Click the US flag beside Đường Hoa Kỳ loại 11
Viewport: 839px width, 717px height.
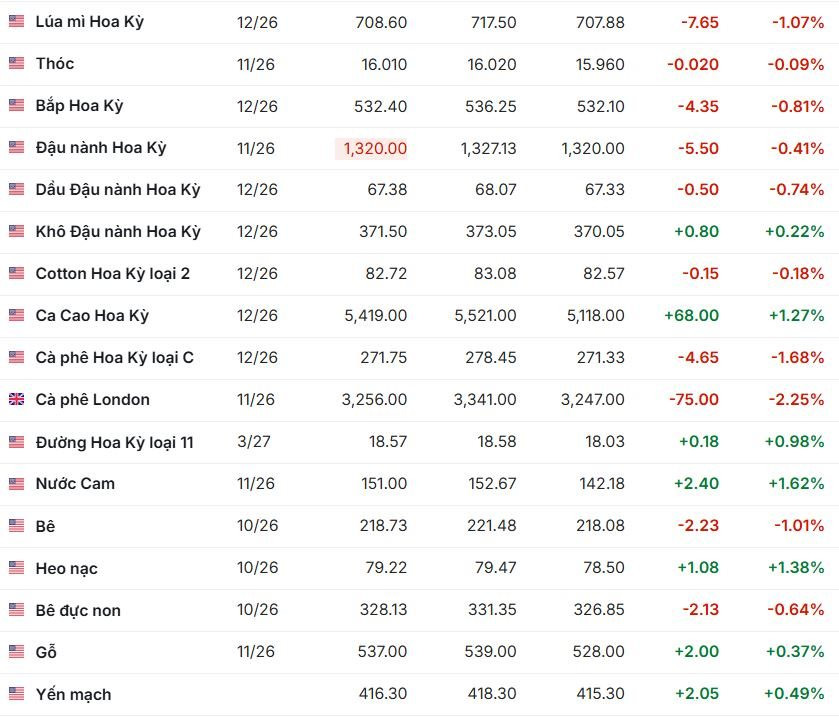tap(17, 442)
